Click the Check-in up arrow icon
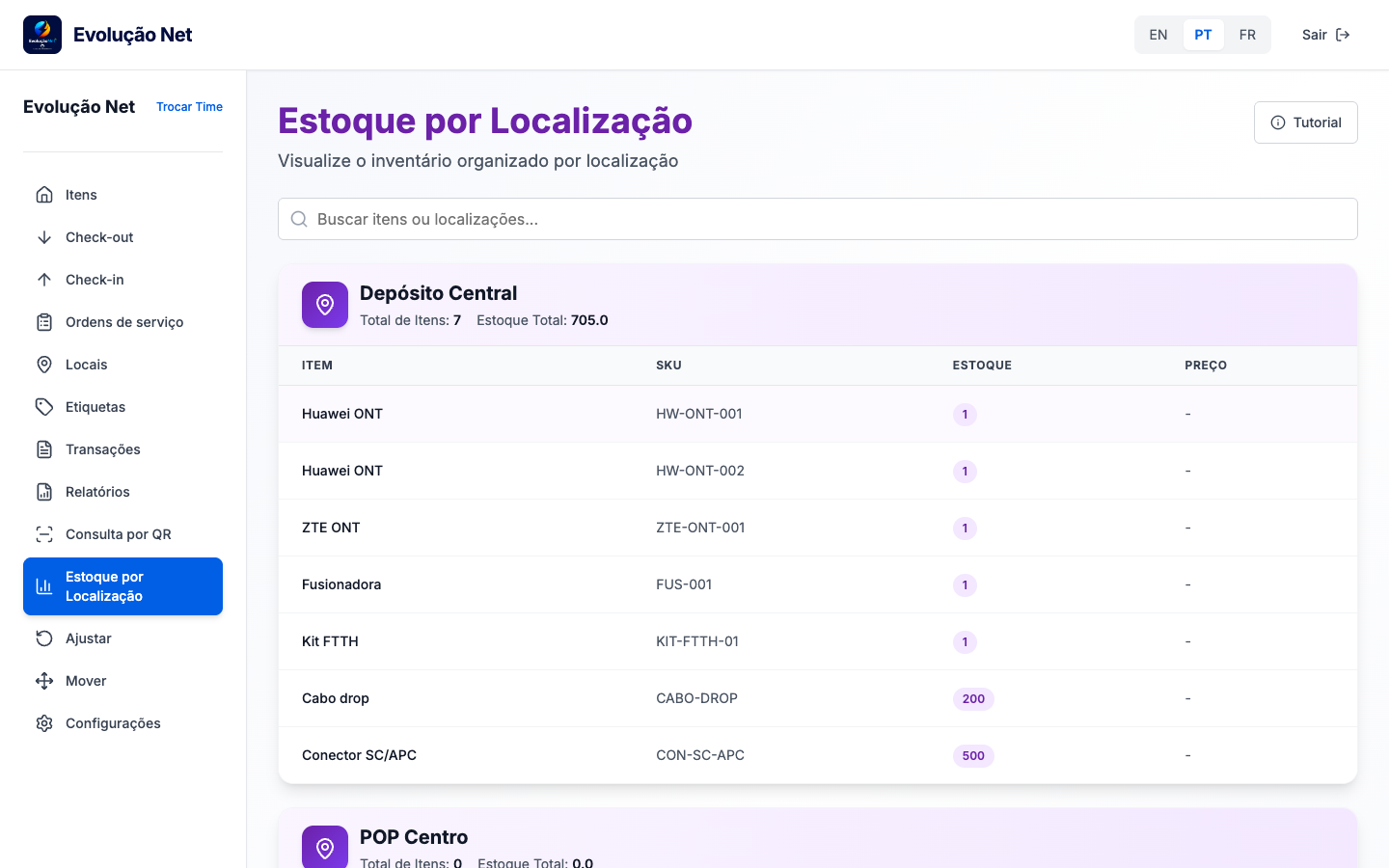 pyautogui.click(x=44, y=280)
